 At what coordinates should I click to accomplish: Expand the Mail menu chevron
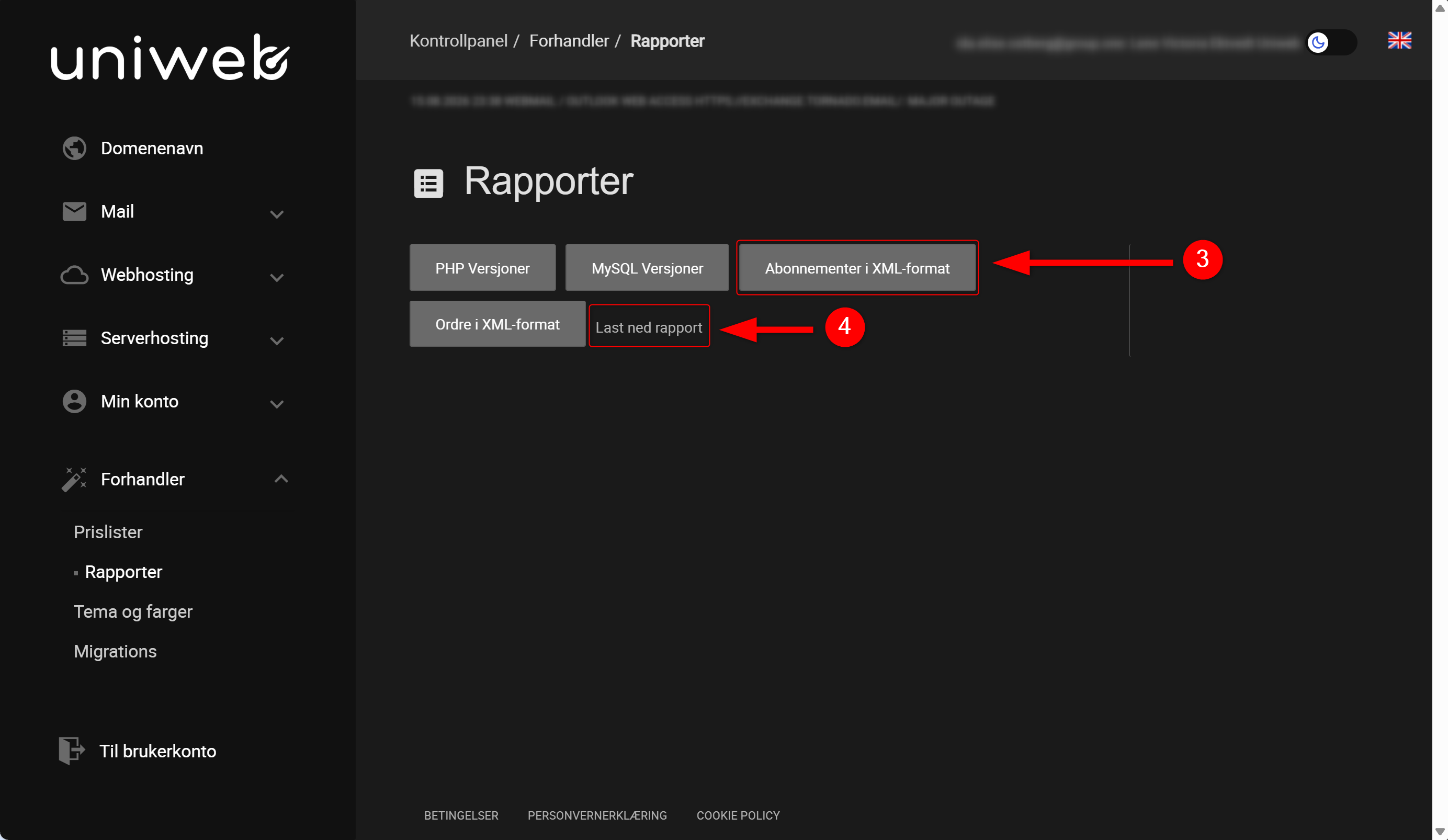click(277, 214)
